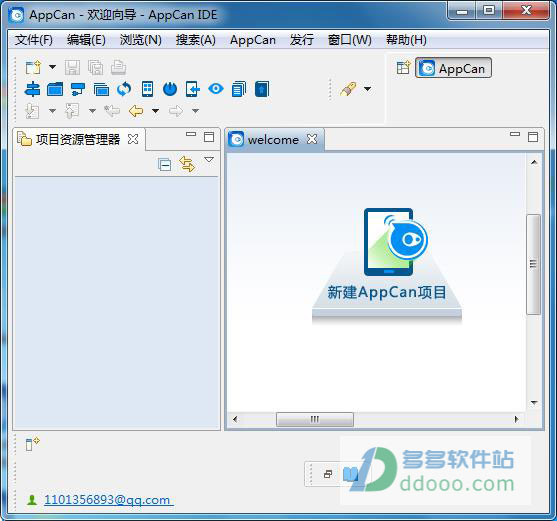This screenshot has height=521, width=557.
Task: Open the 编辑(E) menu
Action: 86,40
